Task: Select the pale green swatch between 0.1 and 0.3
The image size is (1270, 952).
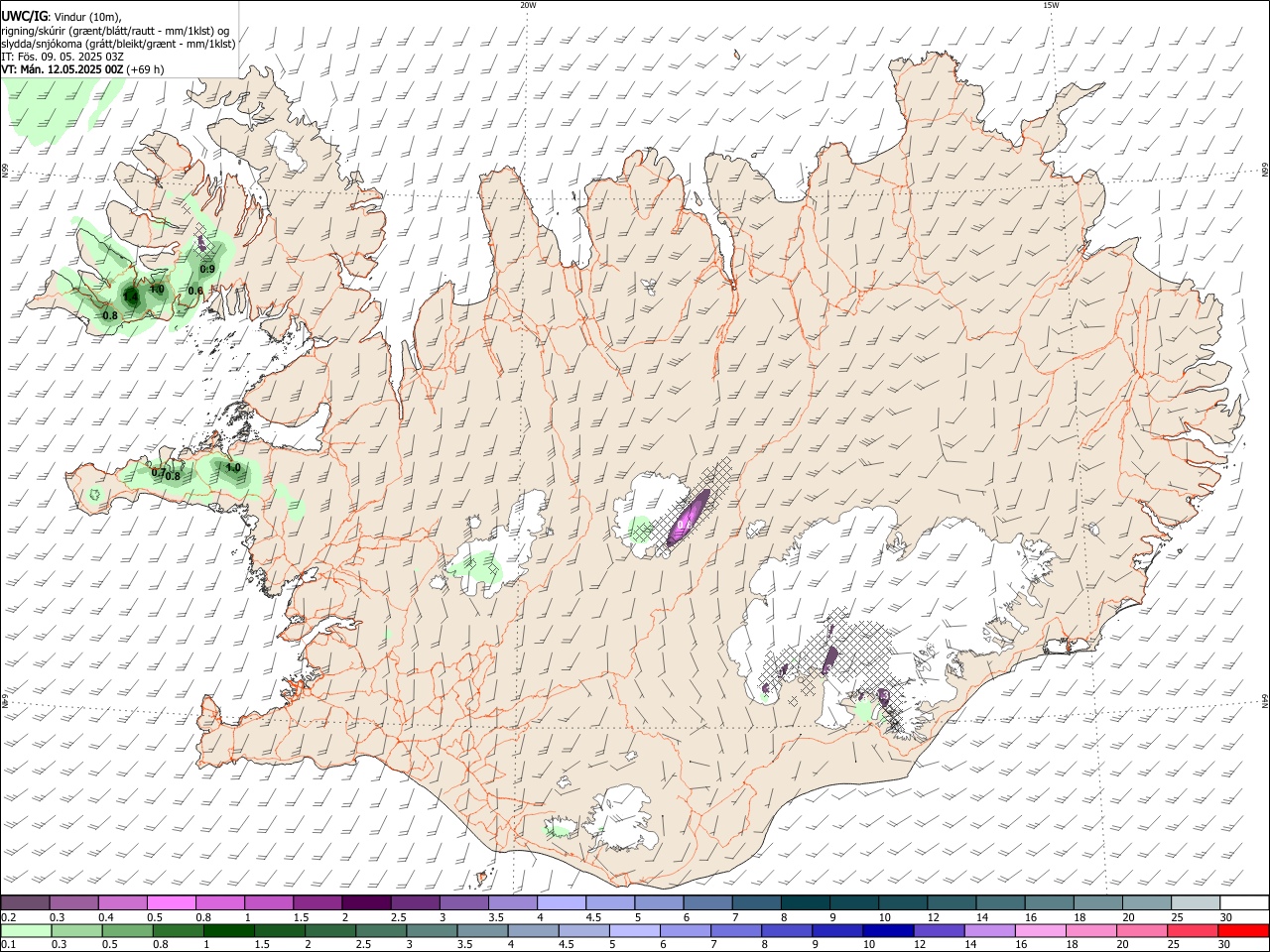Action: coord(26,930)
